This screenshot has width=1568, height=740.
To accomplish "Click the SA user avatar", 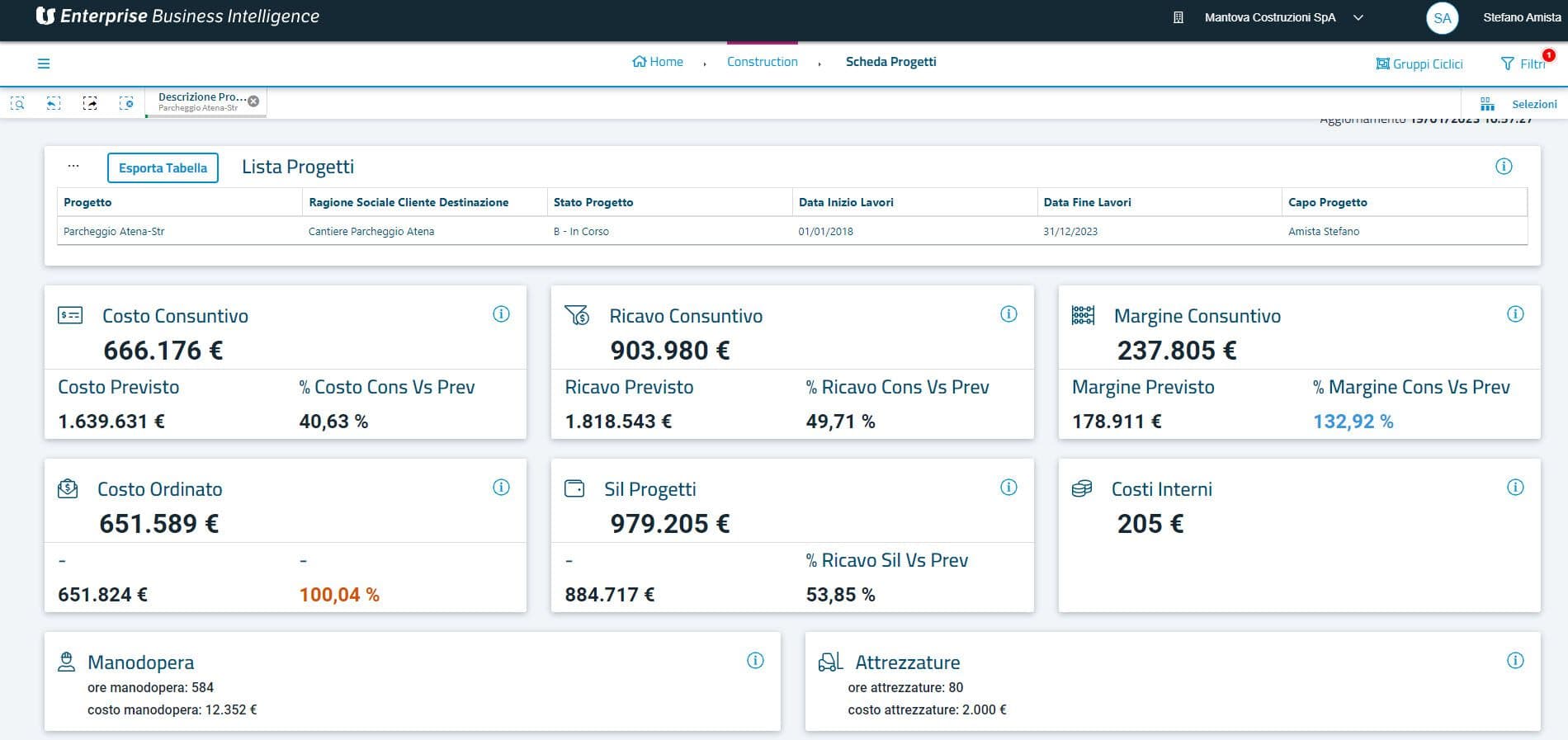I will pyautogui.click(x=1443, y=18).
